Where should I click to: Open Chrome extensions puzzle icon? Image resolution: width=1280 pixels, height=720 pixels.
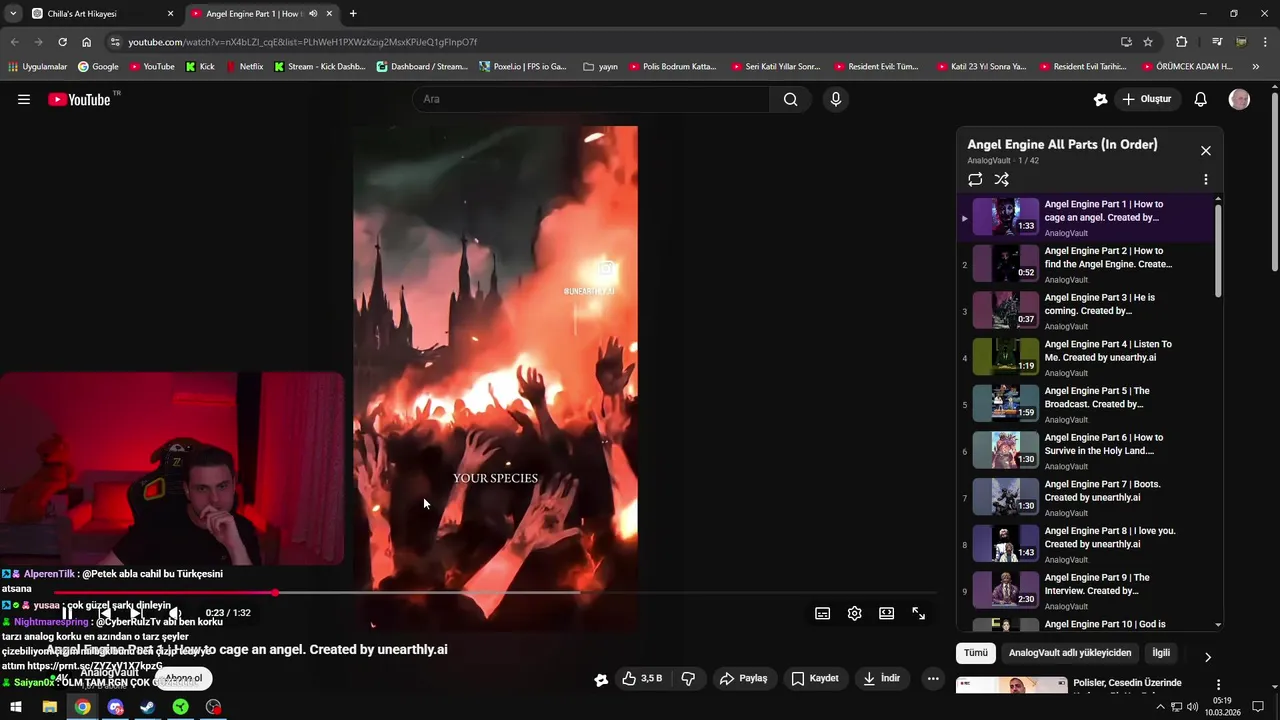click(x=1182, y=42)
